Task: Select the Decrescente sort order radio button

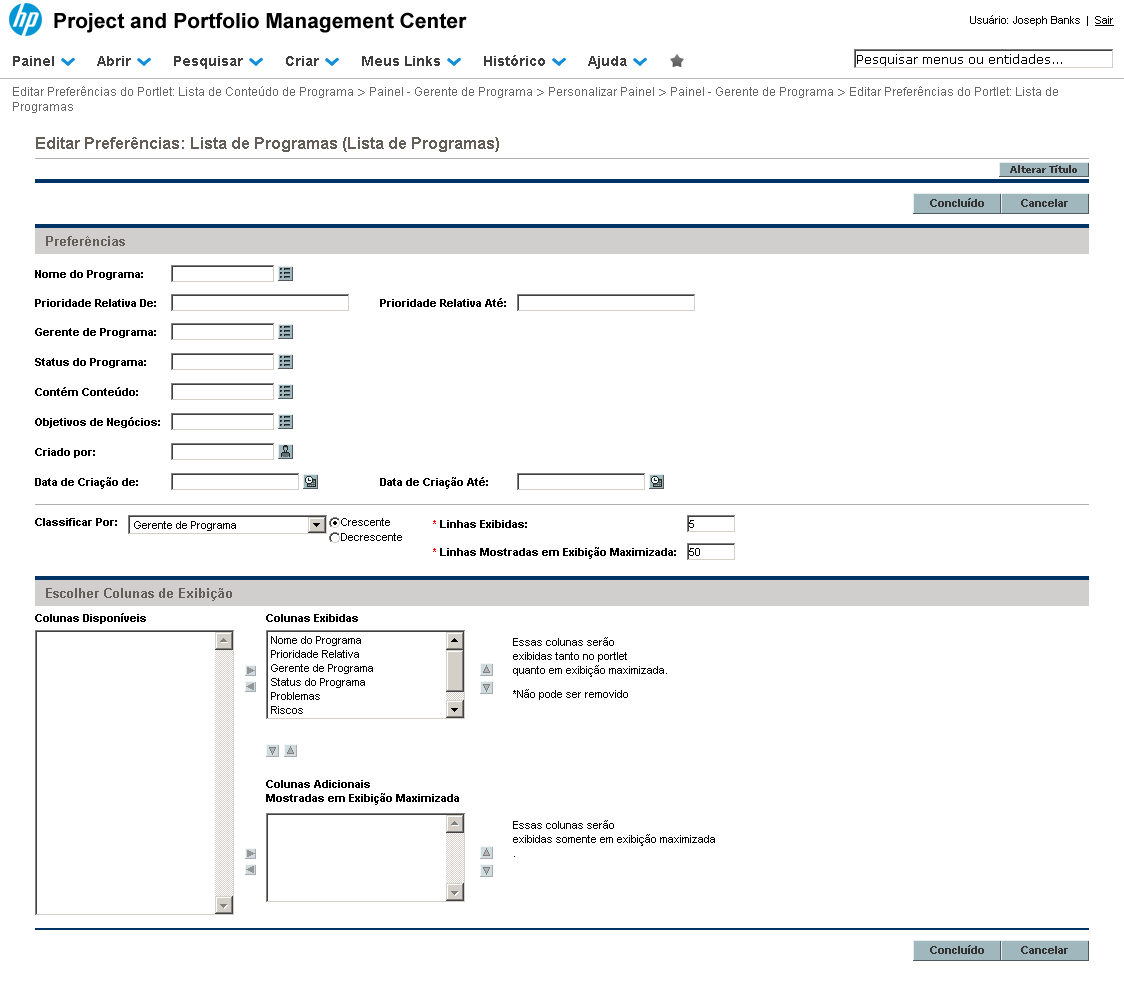Action: 335,538
